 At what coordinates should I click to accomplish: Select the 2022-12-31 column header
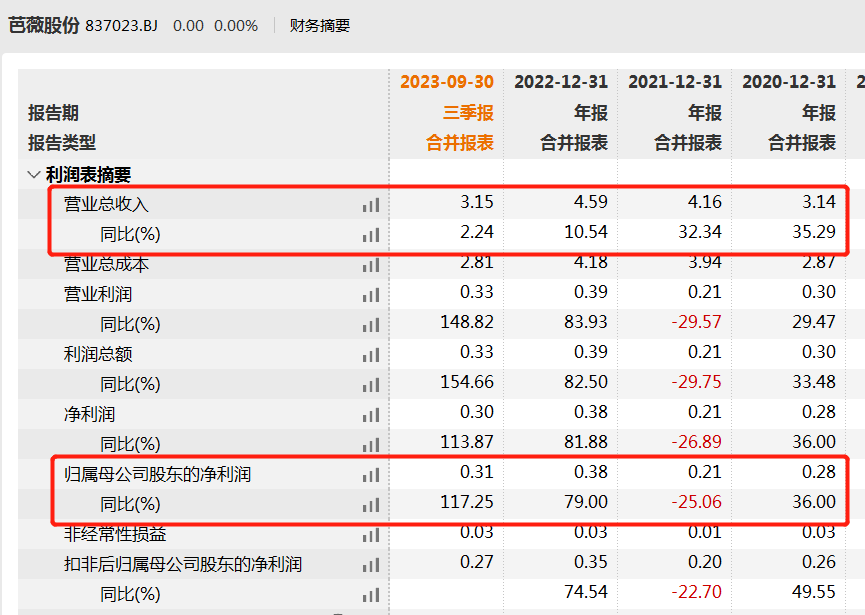[x=560, y=82]
